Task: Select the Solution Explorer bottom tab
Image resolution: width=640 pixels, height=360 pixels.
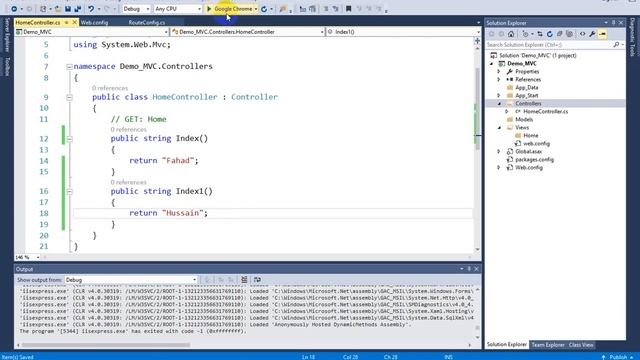Action: coord(507,345)
